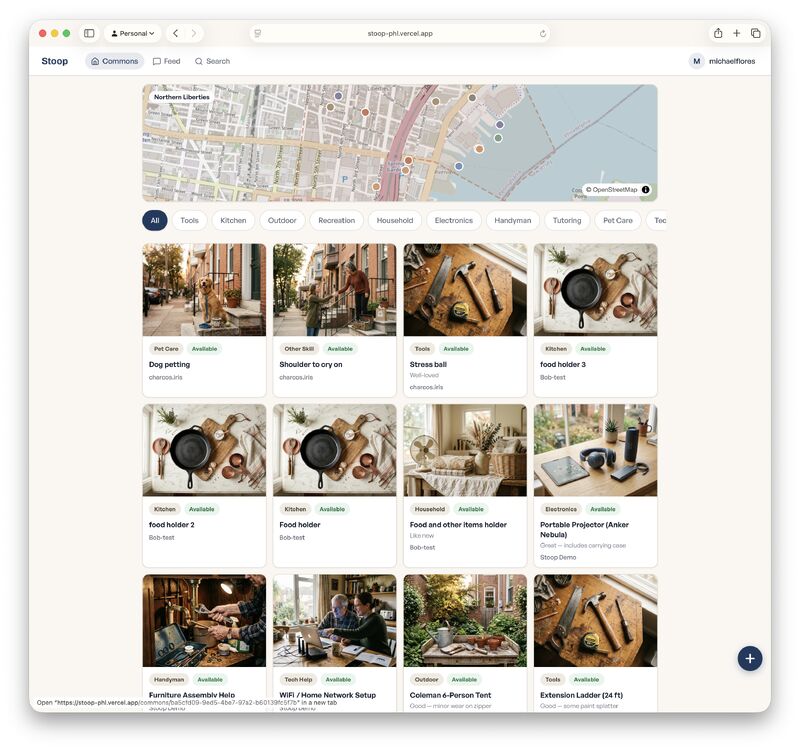
Task: Click the floating plus add-listing button
Action: (x=749, y=658)
